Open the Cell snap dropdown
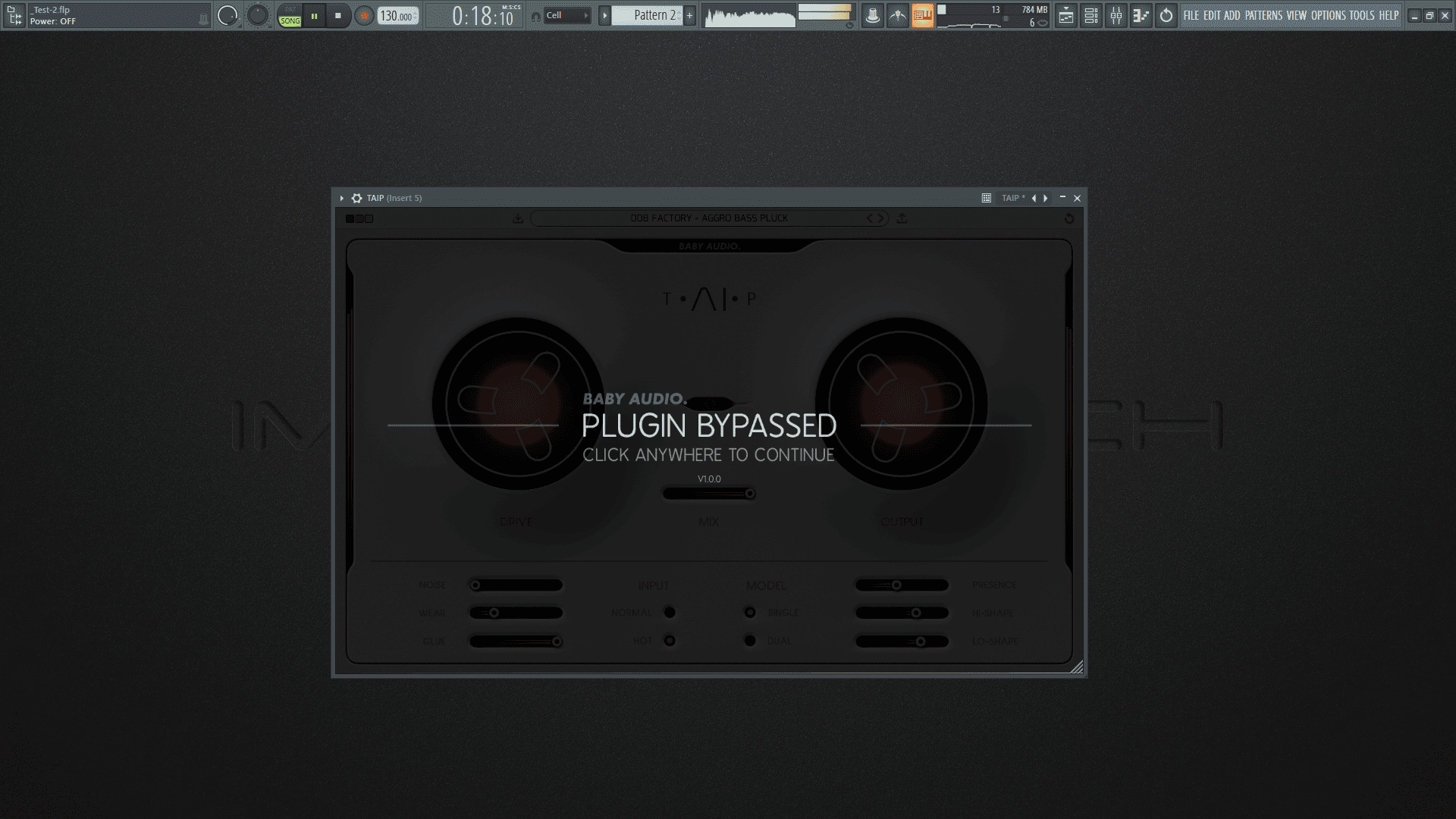1456x819 pixels. click(x=567, y=15)
